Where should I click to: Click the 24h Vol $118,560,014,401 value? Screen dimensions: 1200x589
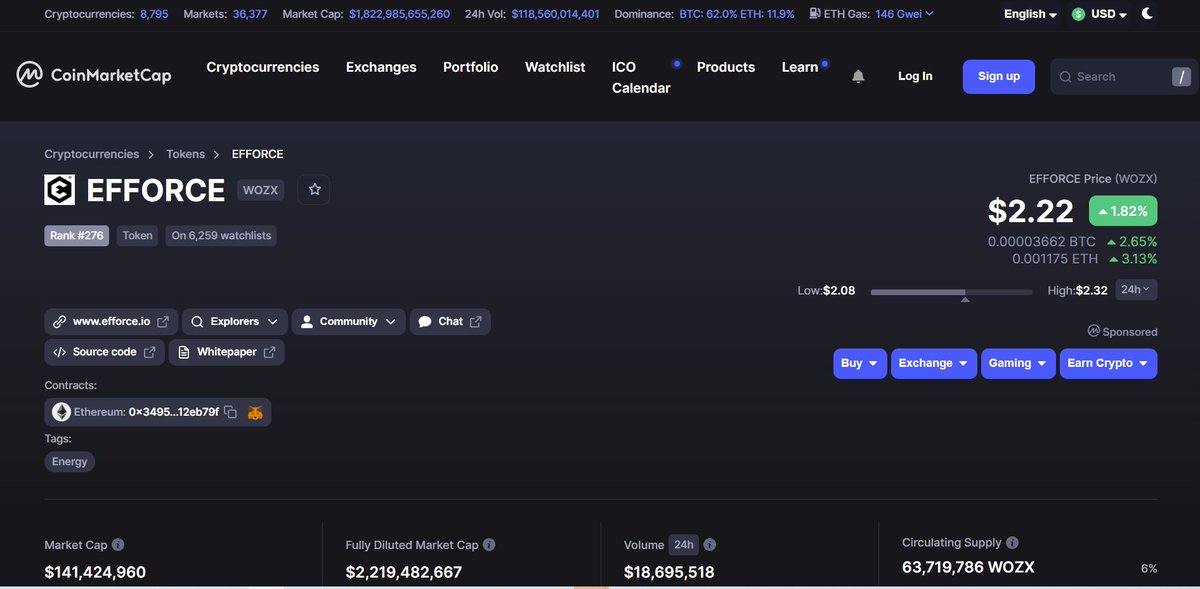[x=556, y=14]
